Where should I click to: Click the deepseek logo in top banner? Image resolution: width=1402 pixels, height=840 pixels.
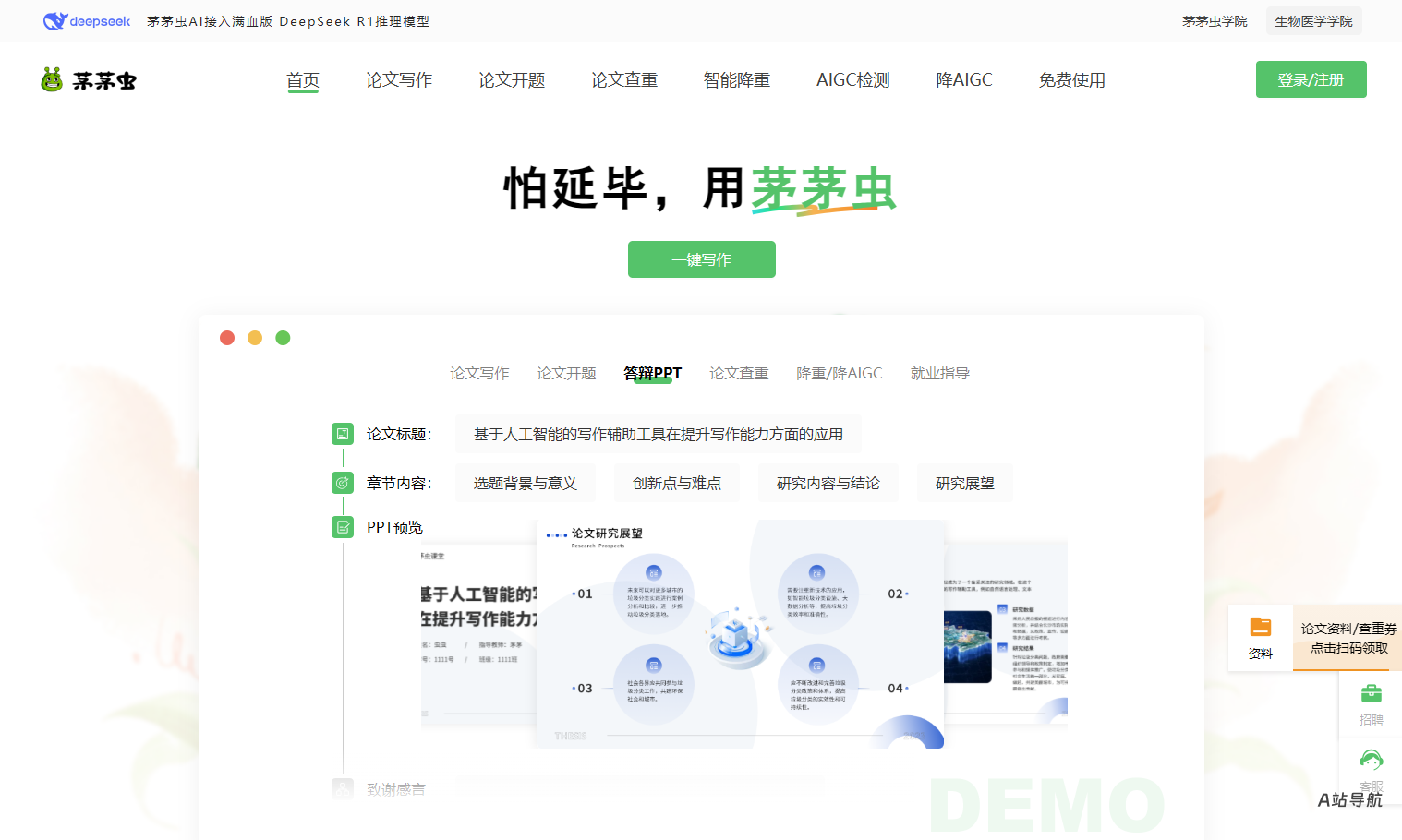point(87,21)
